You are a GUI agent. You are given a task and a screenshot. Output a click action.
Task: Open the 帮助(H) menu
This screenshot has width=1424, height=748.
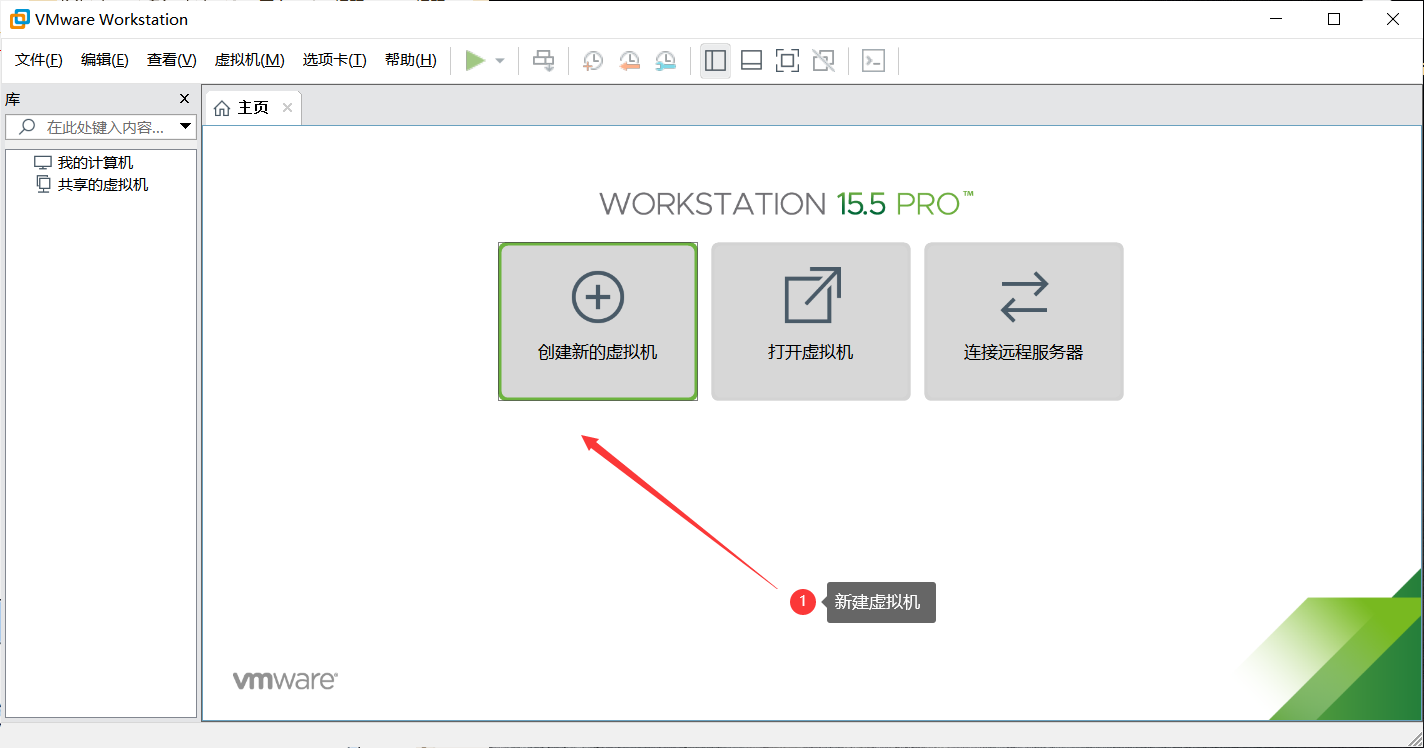(411, 60)
